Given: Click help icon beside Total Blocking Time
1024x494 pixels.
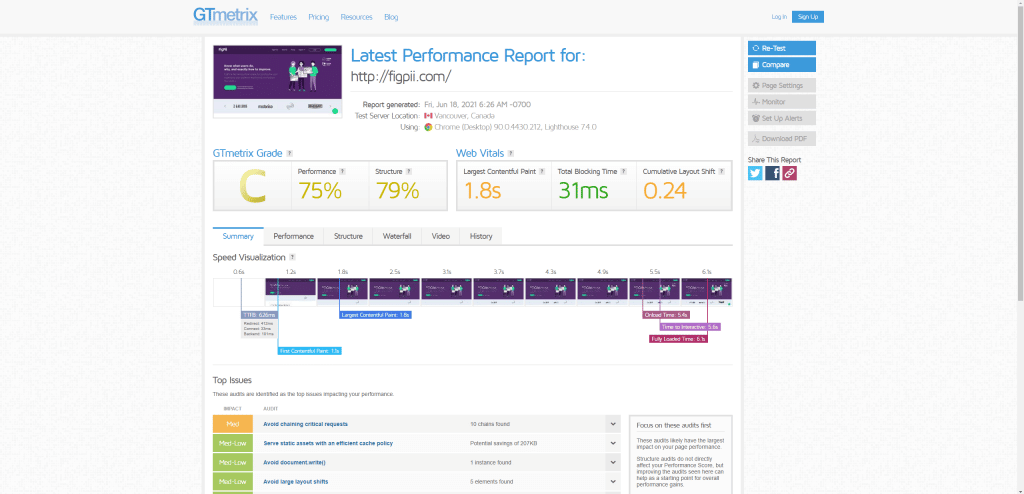Looking at the screenshot, I should point(624,171).
